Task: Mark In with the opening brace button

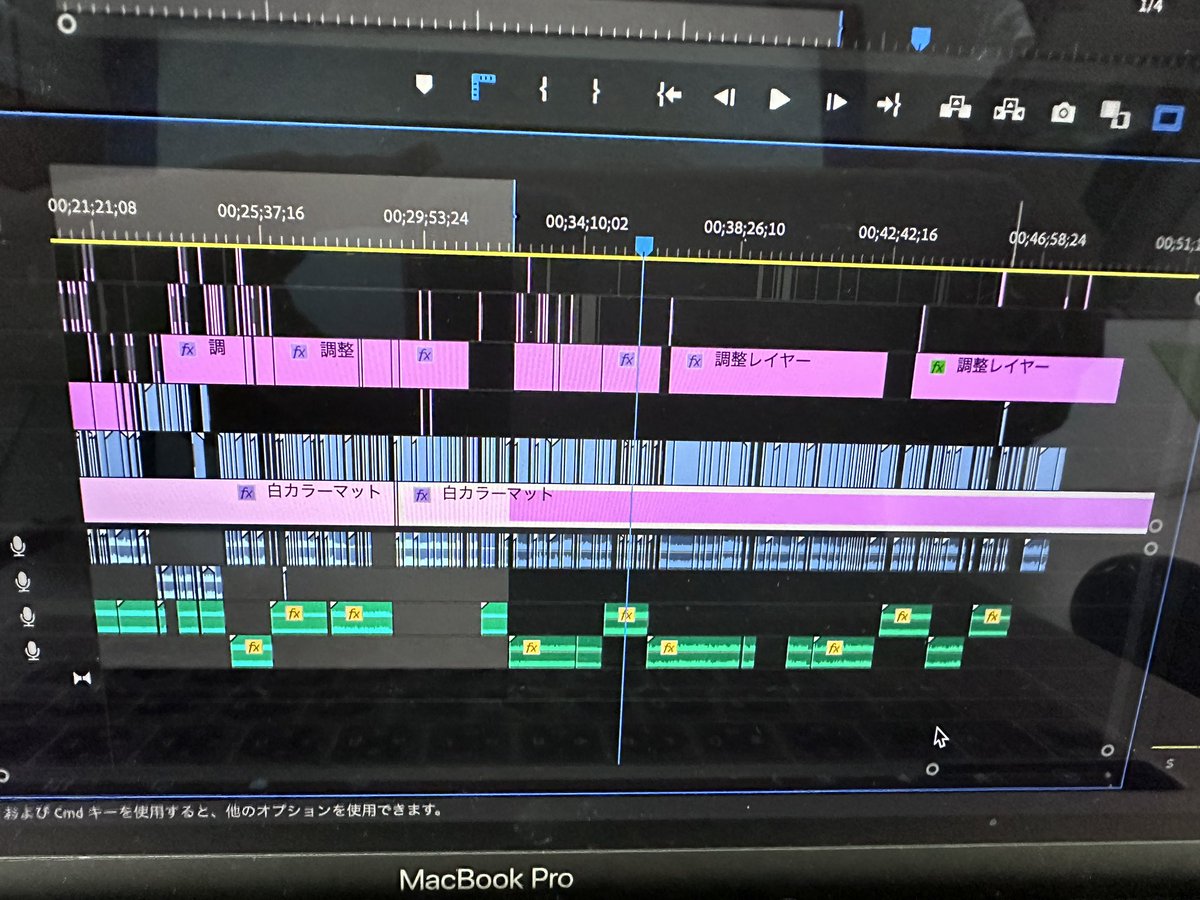Action: click(543, 90)
